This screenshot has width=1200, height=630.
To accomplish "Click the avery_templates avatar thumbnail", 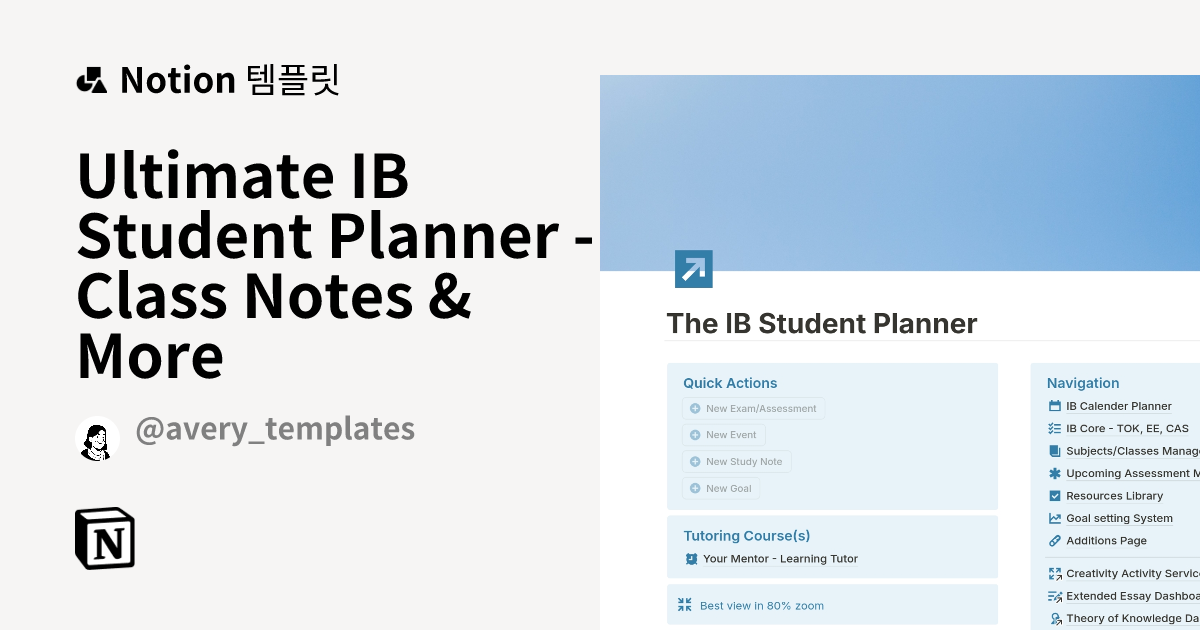I will point(97,437).
